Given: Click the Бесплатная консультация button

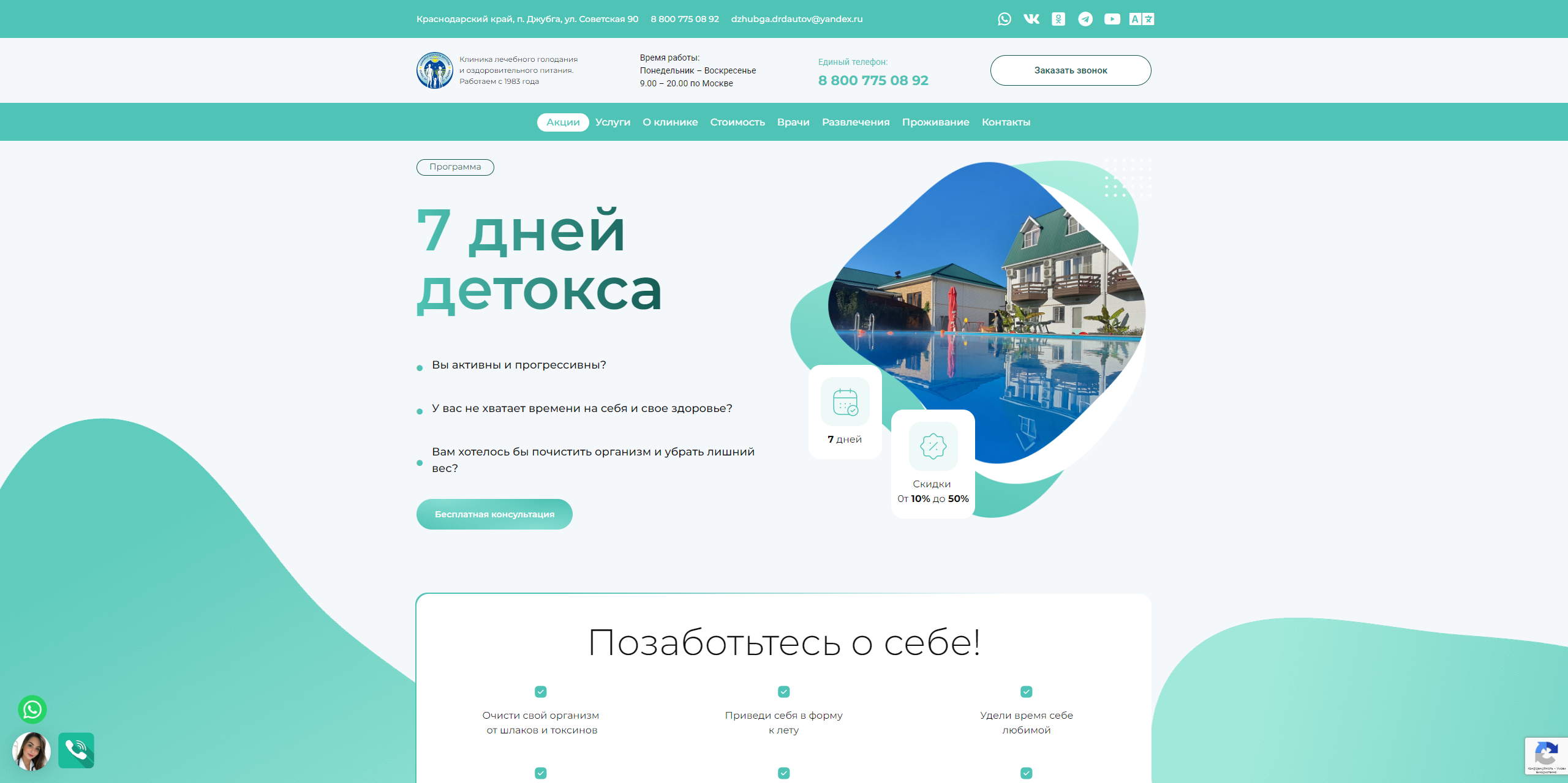Looking at the screenshot, I should coord(494,514).
